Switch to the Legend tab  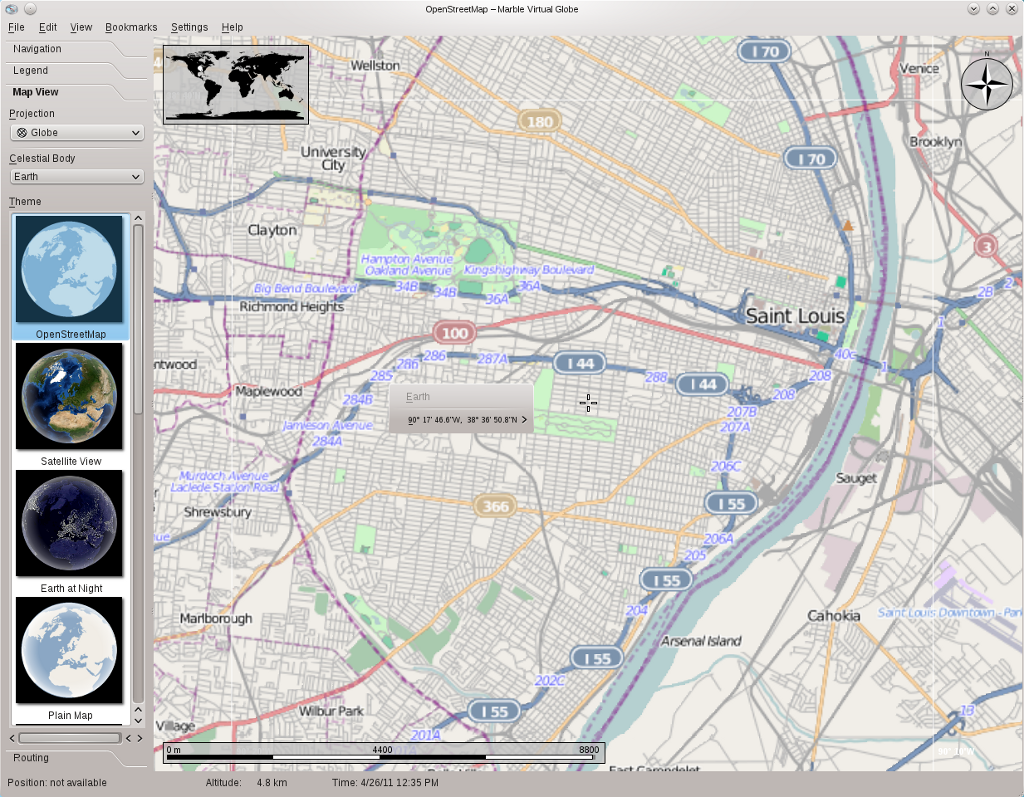(31, 71)
